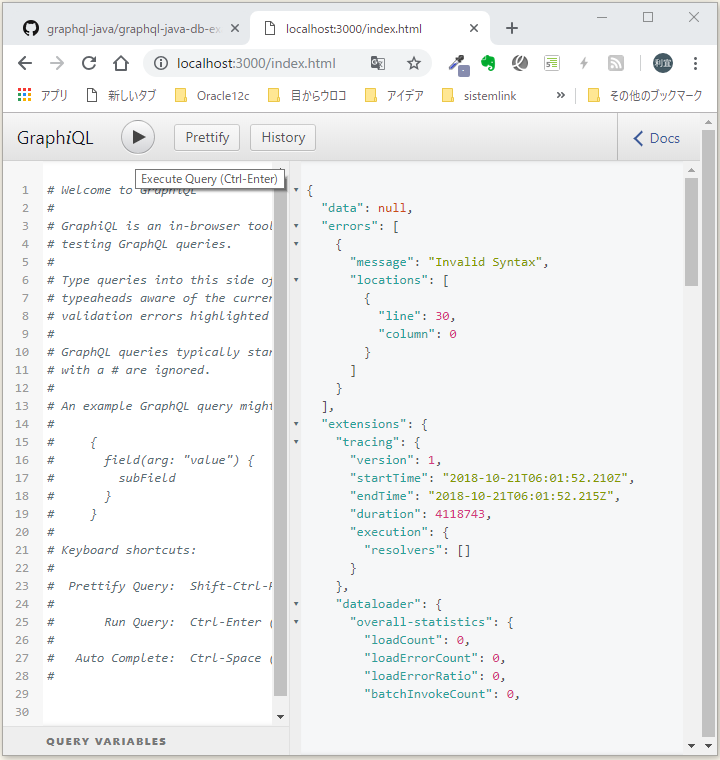The image size is (720, 760).
Task: Open the color picker eyedropper extension
Action: (x=458, y=64)
